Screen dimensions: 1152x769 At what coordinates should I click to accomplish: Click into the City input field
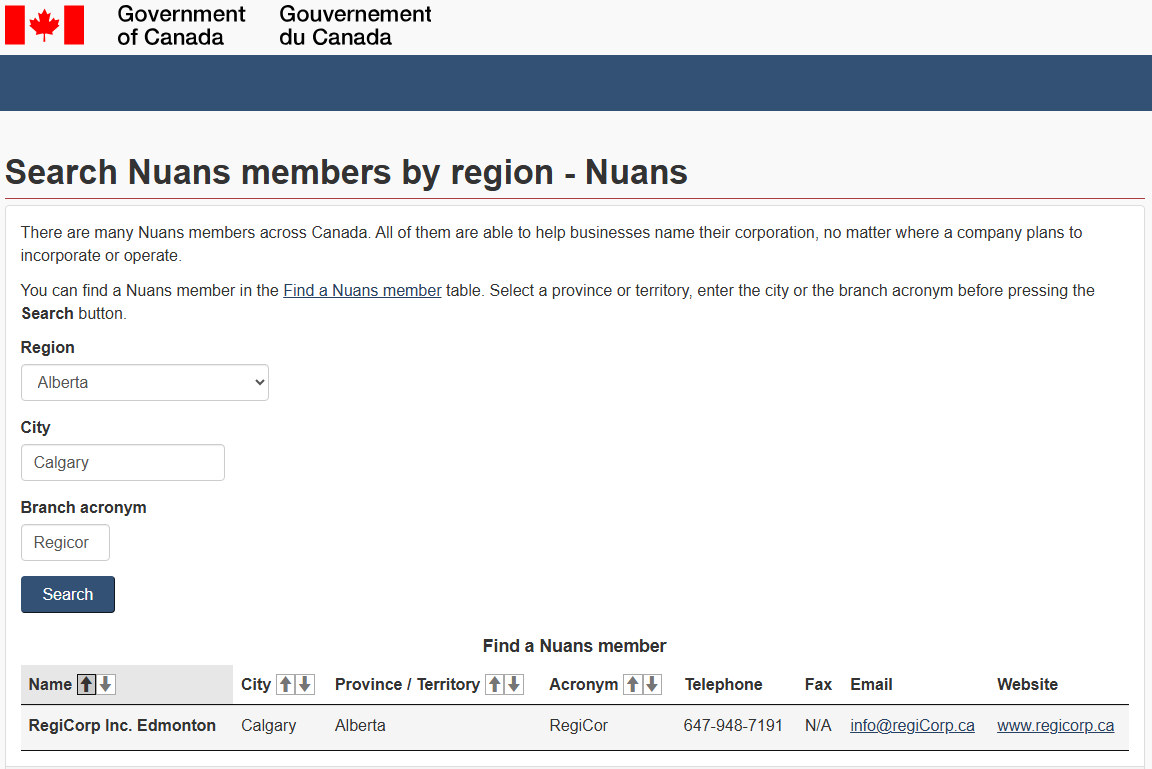[x=122, y=462]
